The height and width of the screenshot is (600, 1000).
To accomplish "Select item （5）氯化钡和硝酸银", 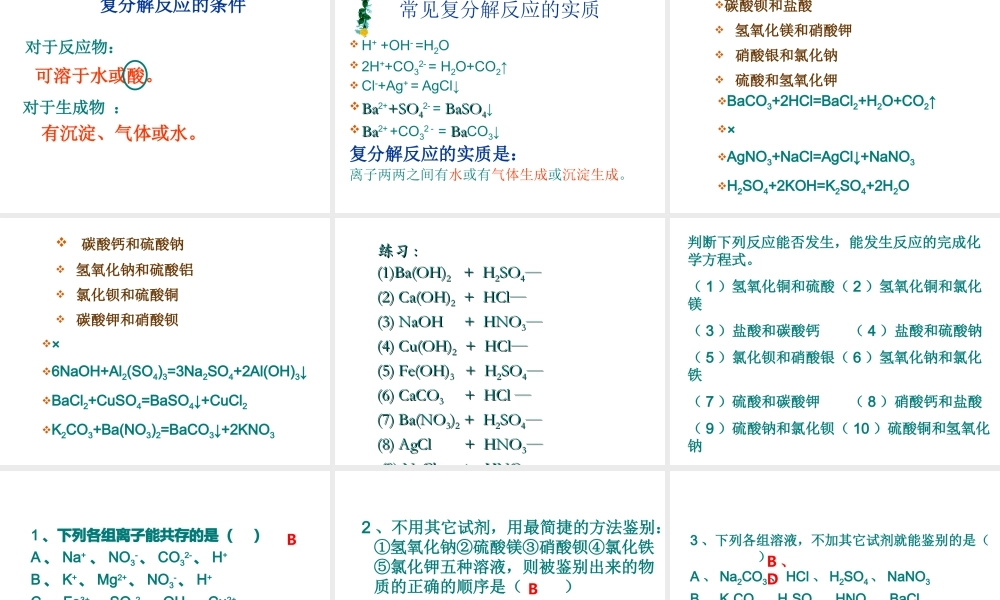I will point(763,358).
